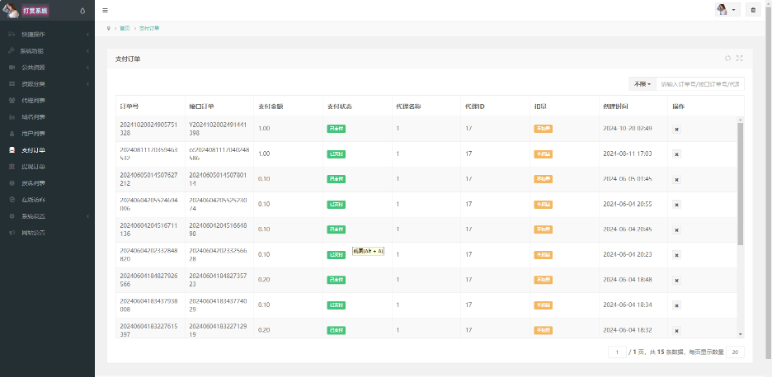Click the orange badge in the 2024-10-20 02:49 row

click(x=543, y=129)
